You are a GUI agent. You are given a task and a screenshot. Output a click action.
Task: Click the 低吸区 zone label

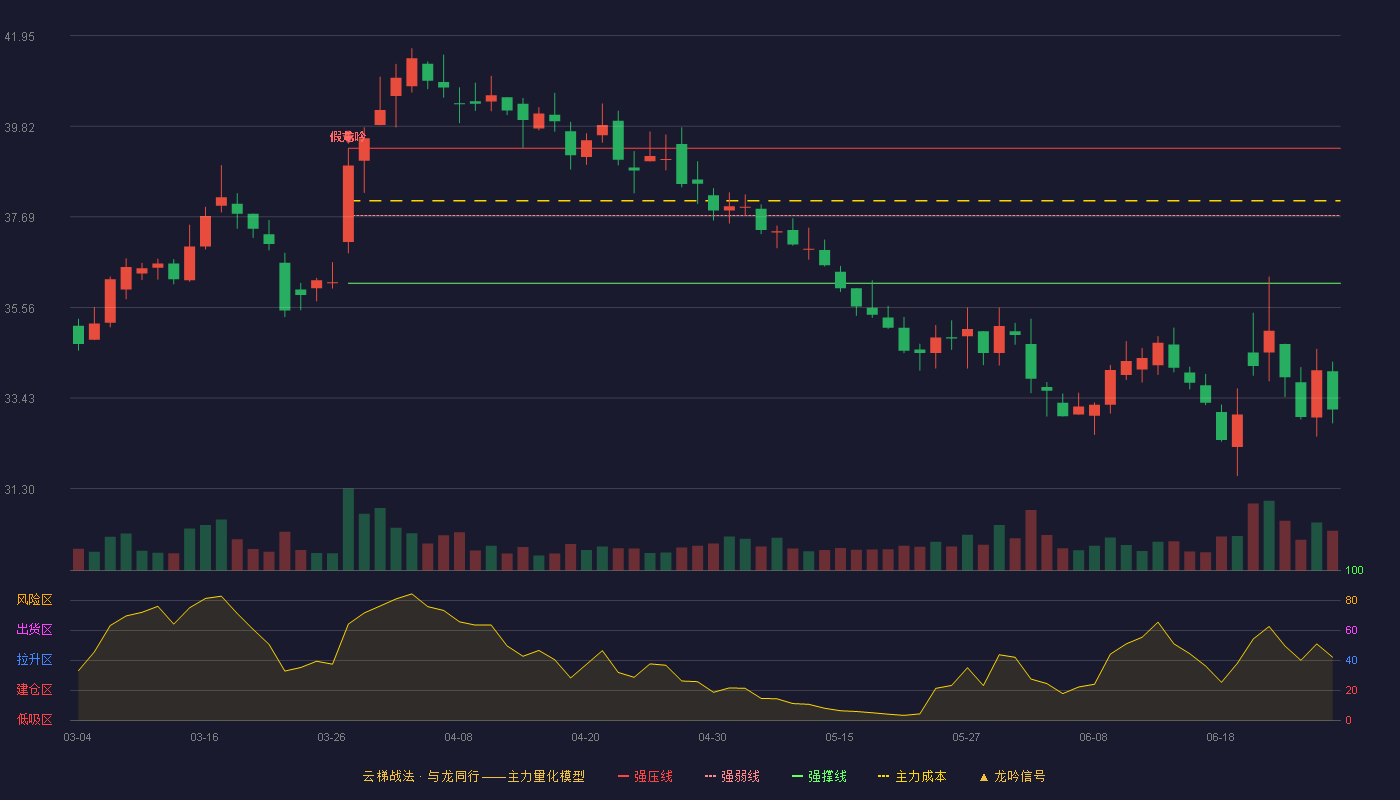[34, 719]
